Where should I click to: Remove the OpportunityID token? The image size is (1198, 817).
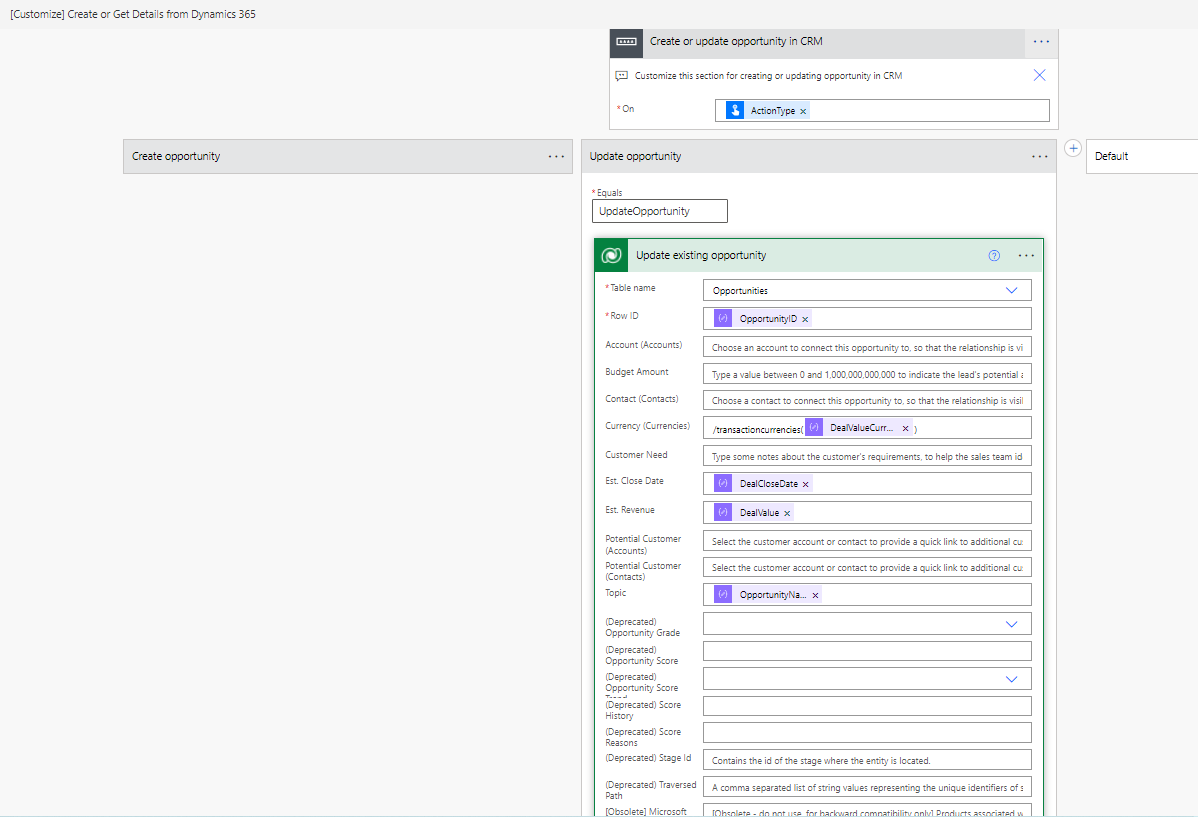[x=805, y=319]
